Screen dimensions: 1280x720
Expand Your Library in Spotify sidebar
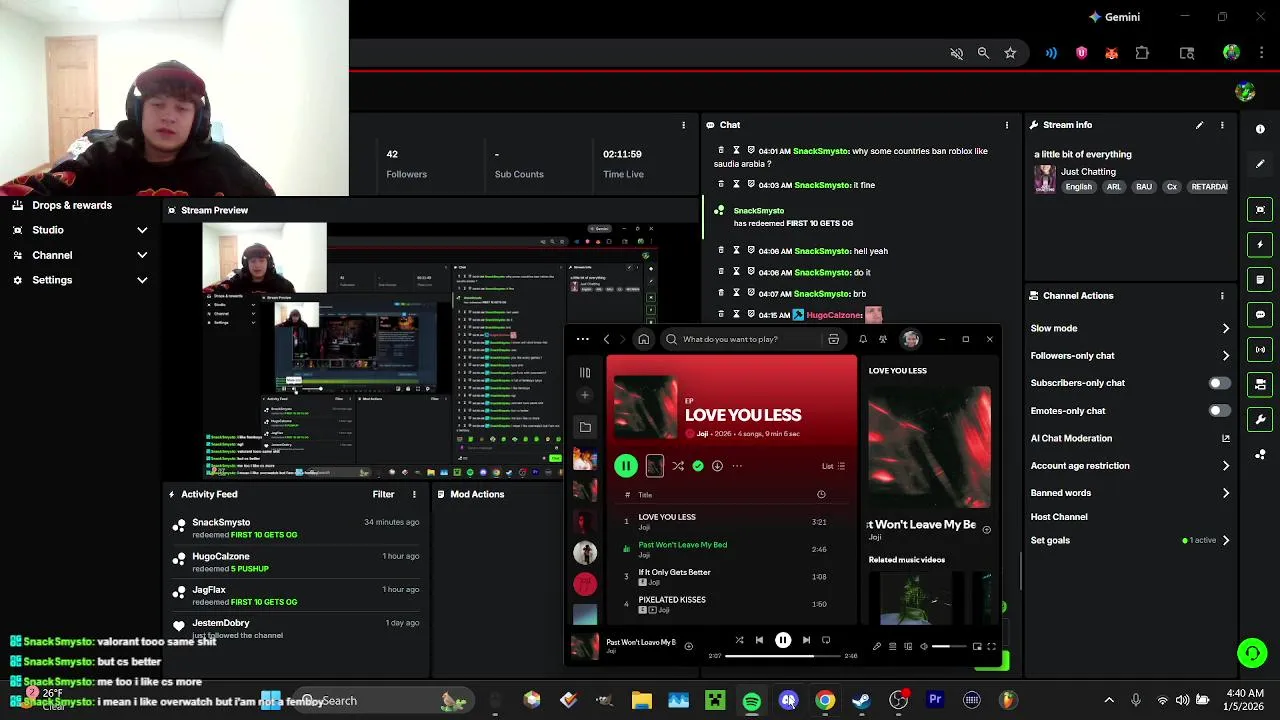tap(585, 373)
